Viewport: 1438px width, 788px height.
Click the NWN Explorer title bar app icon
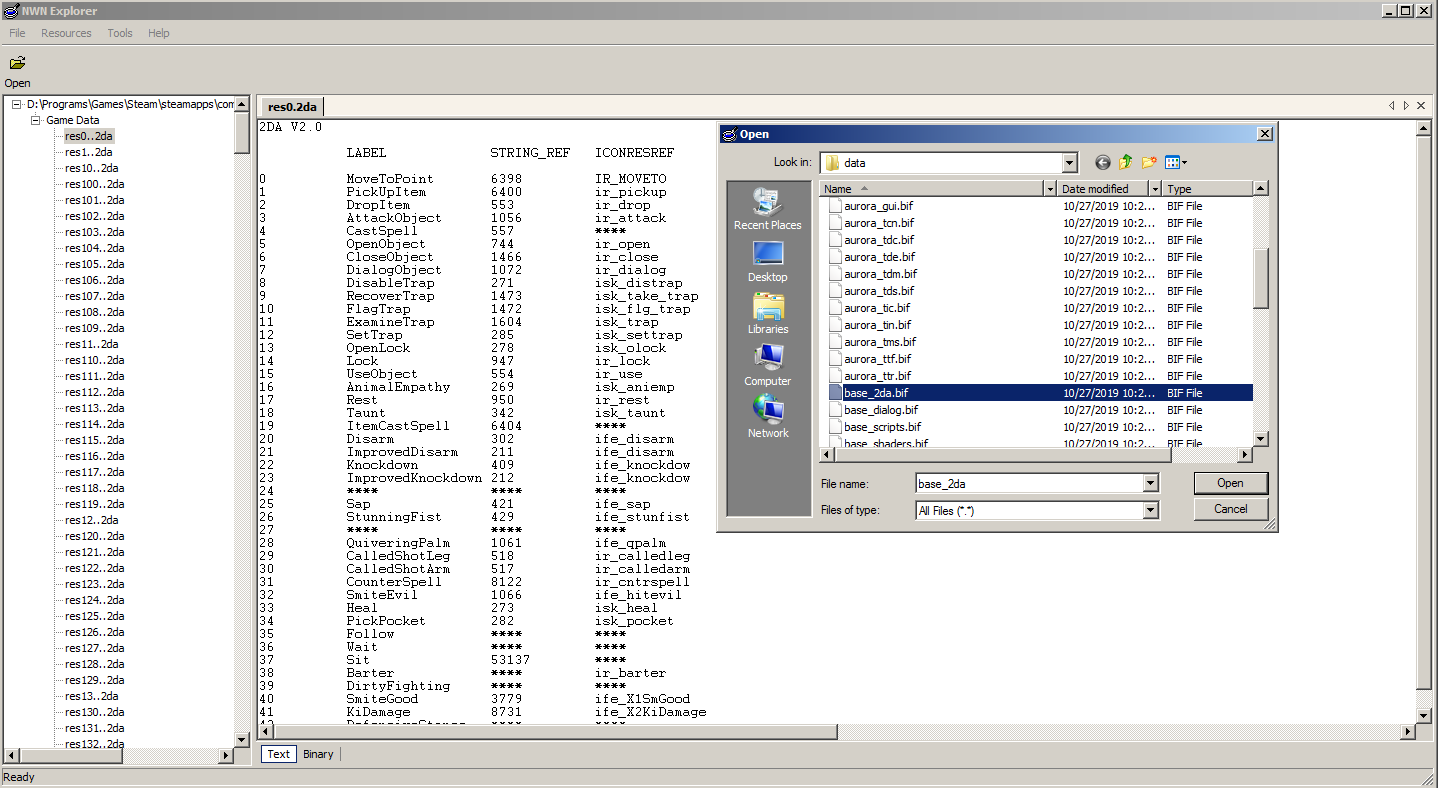point(11,10)
